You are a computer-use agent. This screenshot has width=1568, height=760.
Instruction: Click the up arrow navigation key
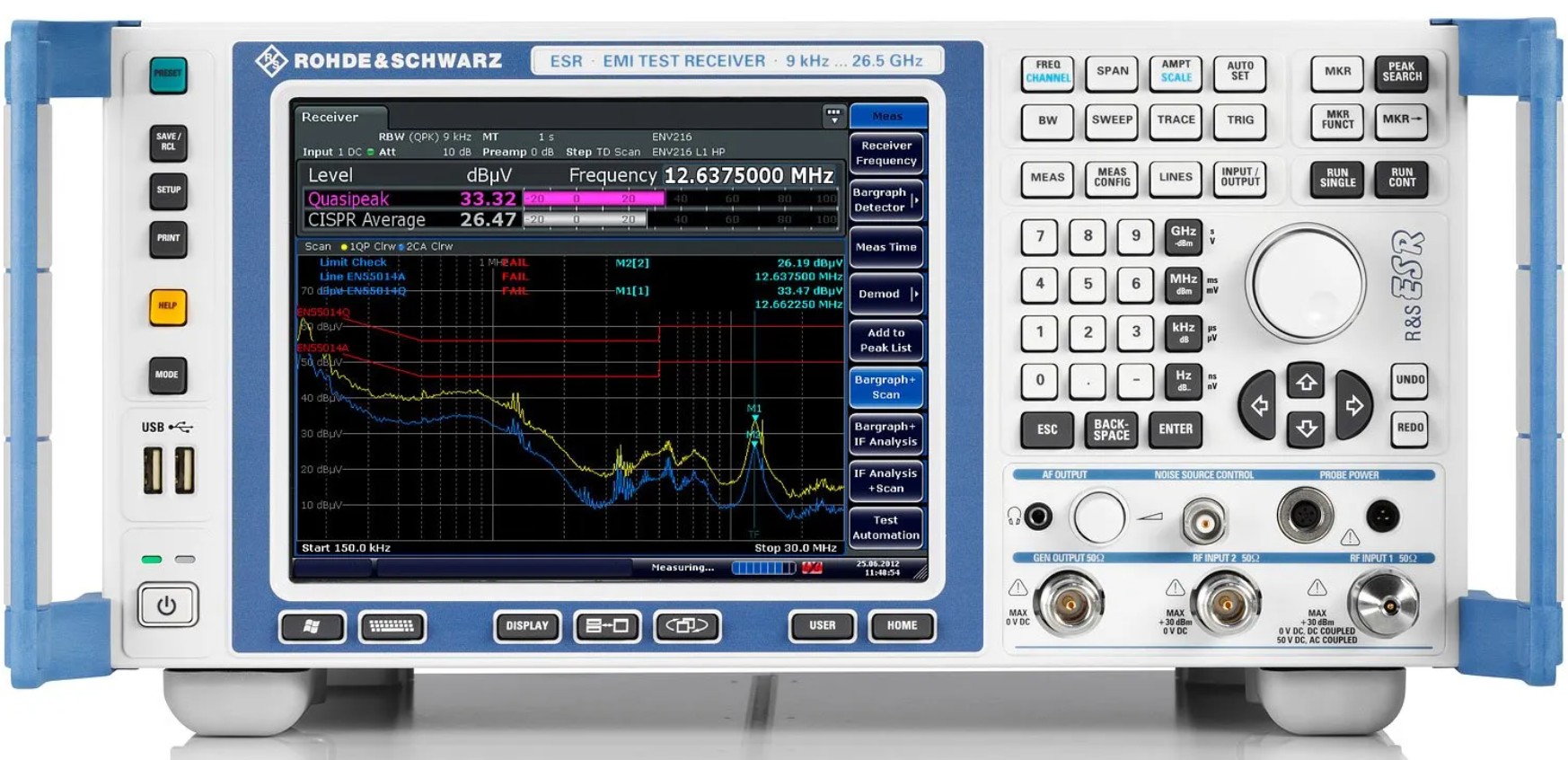point(1306,382)
